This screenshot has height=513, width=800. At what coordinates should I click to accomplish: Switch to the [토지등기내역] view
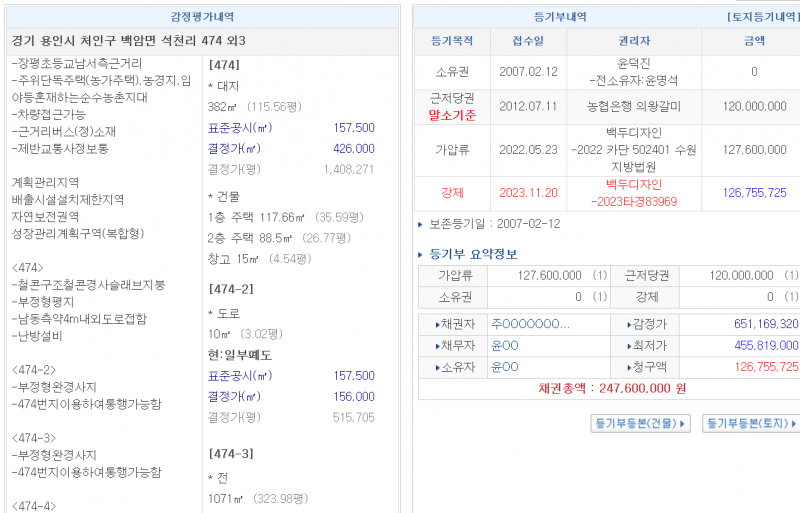(x=761, y=17)
